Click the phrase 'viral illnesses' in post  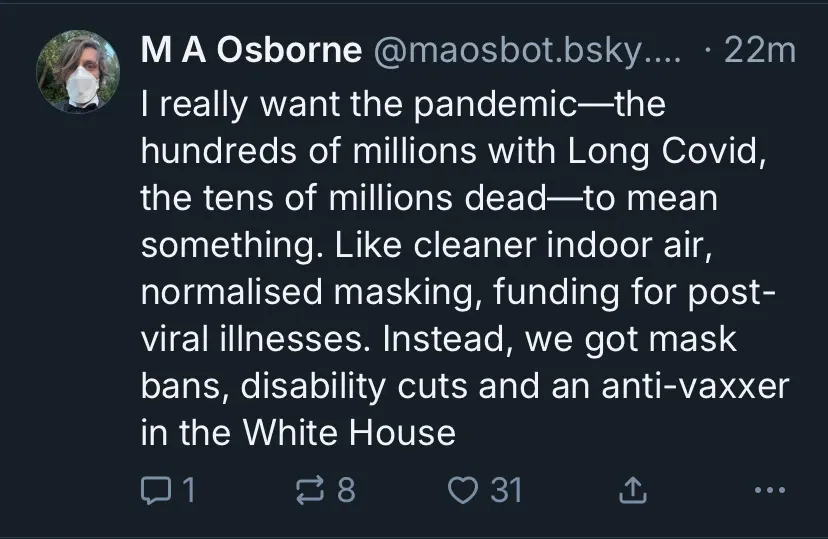(258, 338)
